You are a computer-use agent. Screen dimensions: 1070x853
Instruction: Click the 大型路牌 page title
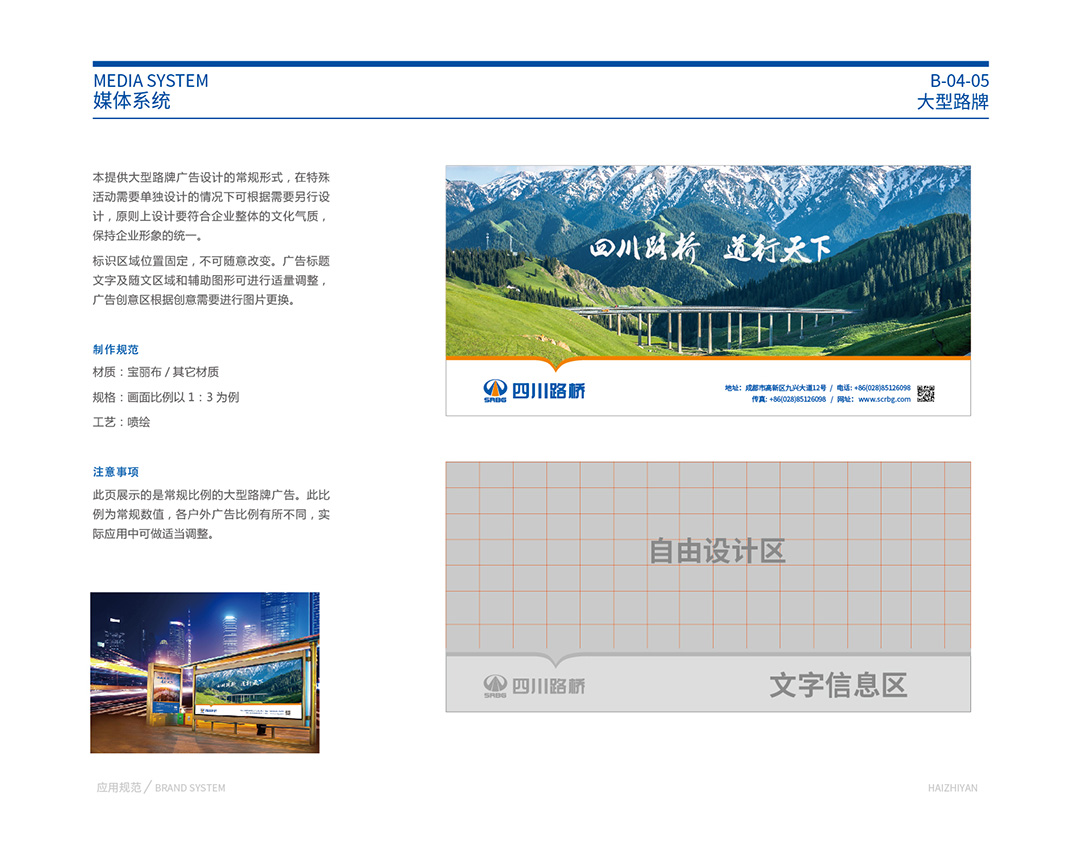point(952,101)
